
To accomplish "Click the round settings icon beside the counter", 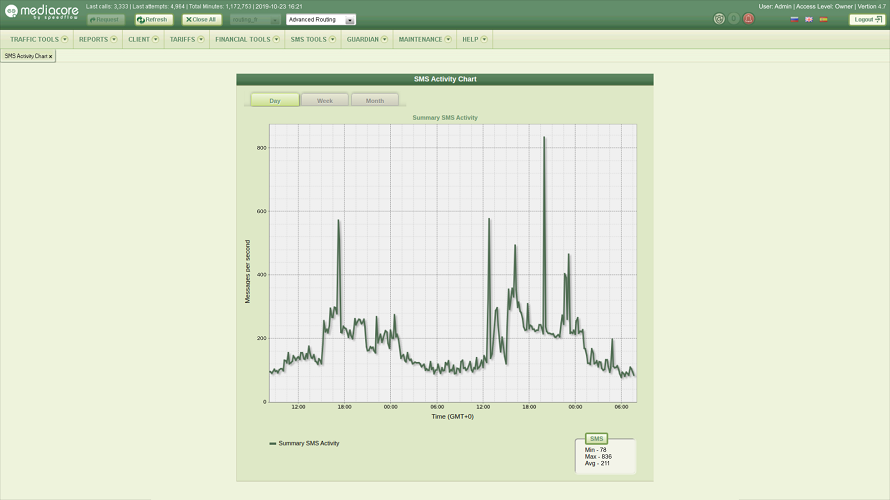I will coord(719,19).
